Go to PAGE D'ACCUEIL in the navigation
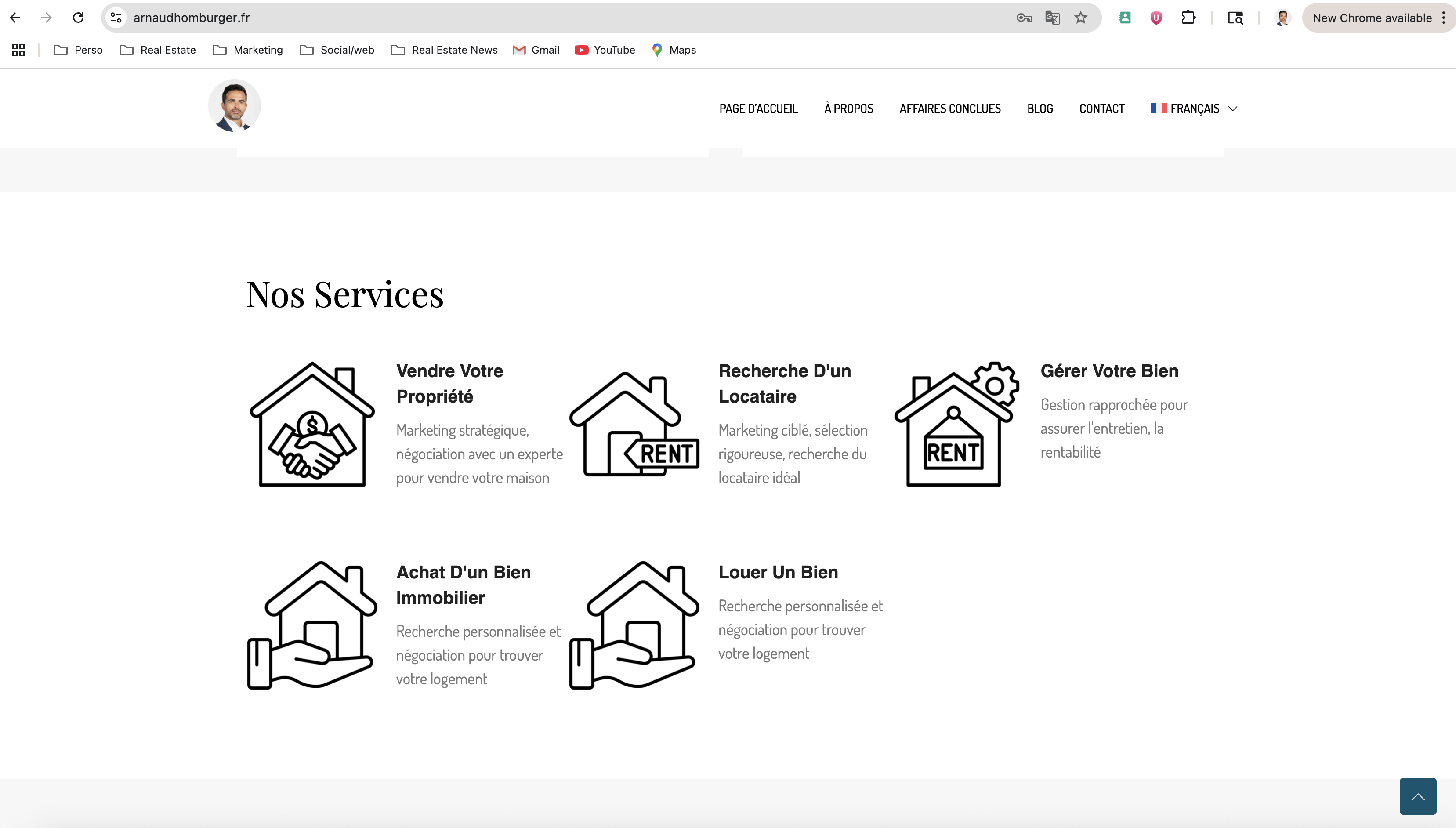1456x828 pixels. [x=758, y=109]
